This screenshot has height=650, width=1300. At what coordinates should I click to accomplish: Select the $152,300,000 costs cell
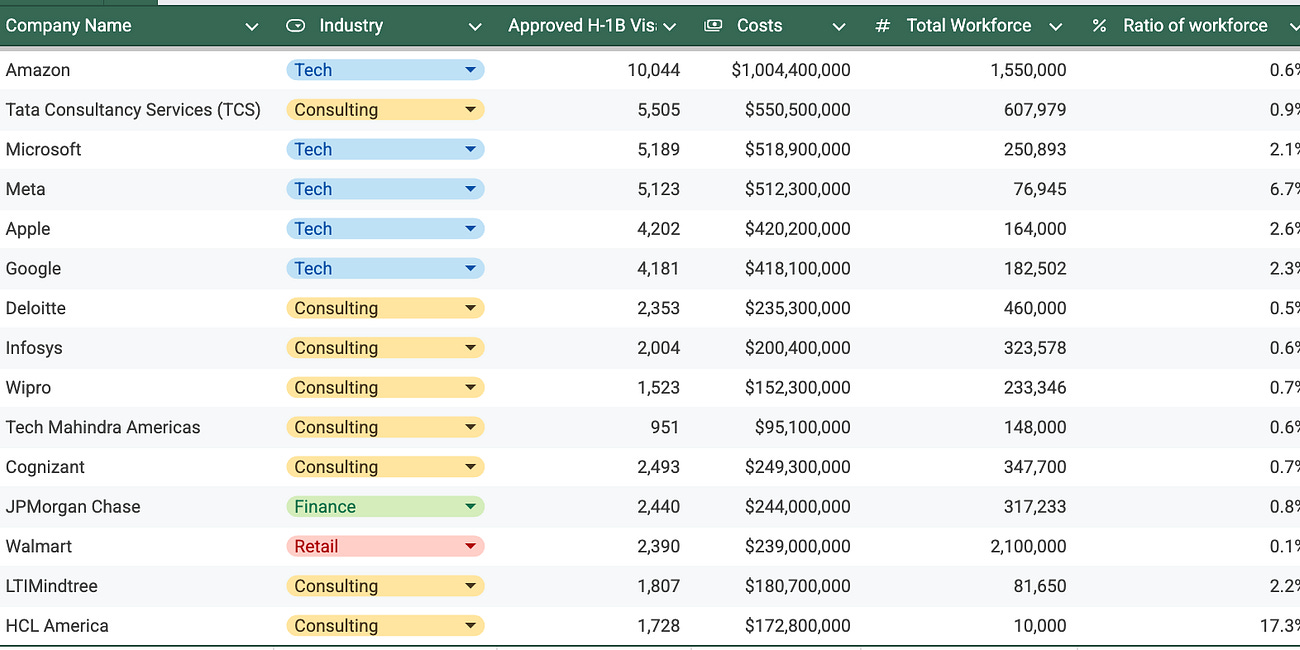[776, 387]
